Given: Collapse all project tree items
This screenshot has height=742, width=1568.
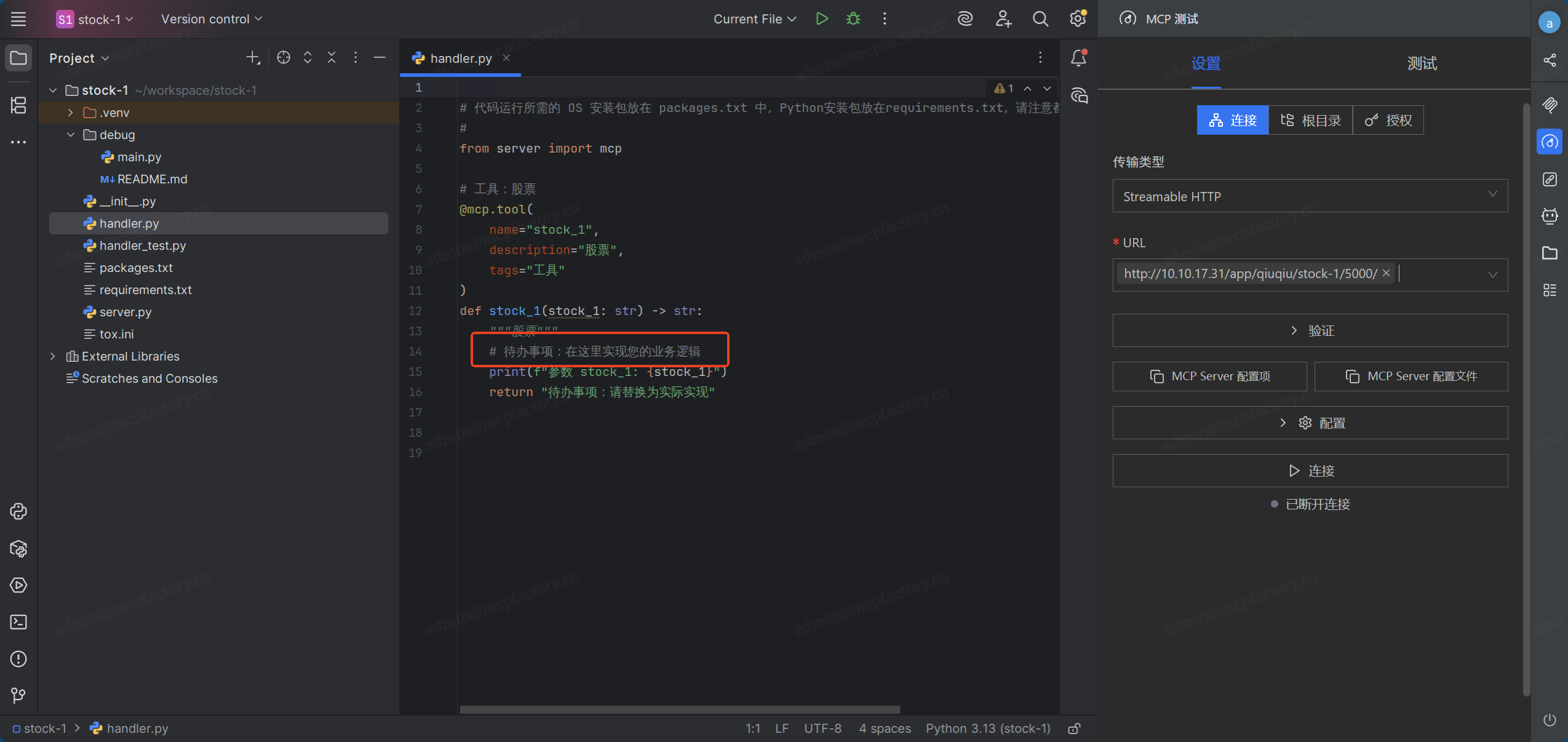Looking at the screenshot, I should 332,58.
